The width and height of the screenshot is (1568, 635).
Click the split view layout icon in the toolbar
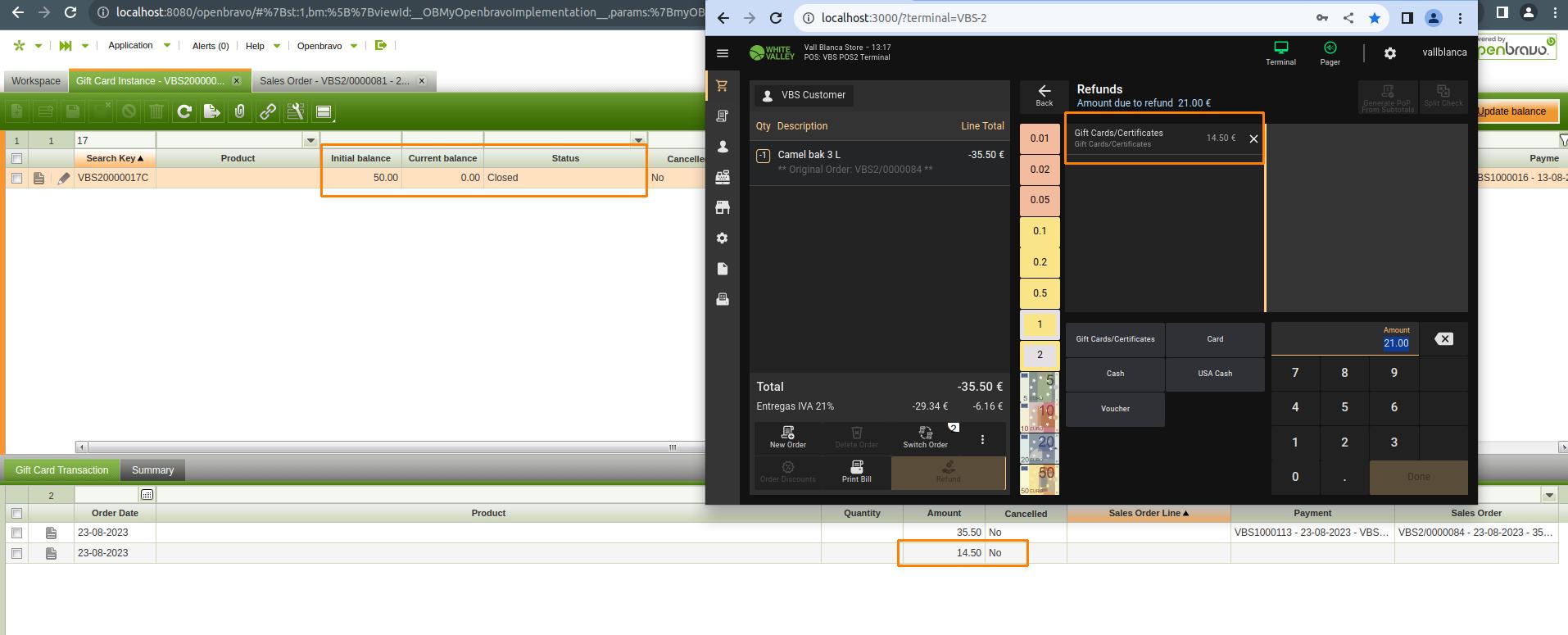[x=324, y=111]
